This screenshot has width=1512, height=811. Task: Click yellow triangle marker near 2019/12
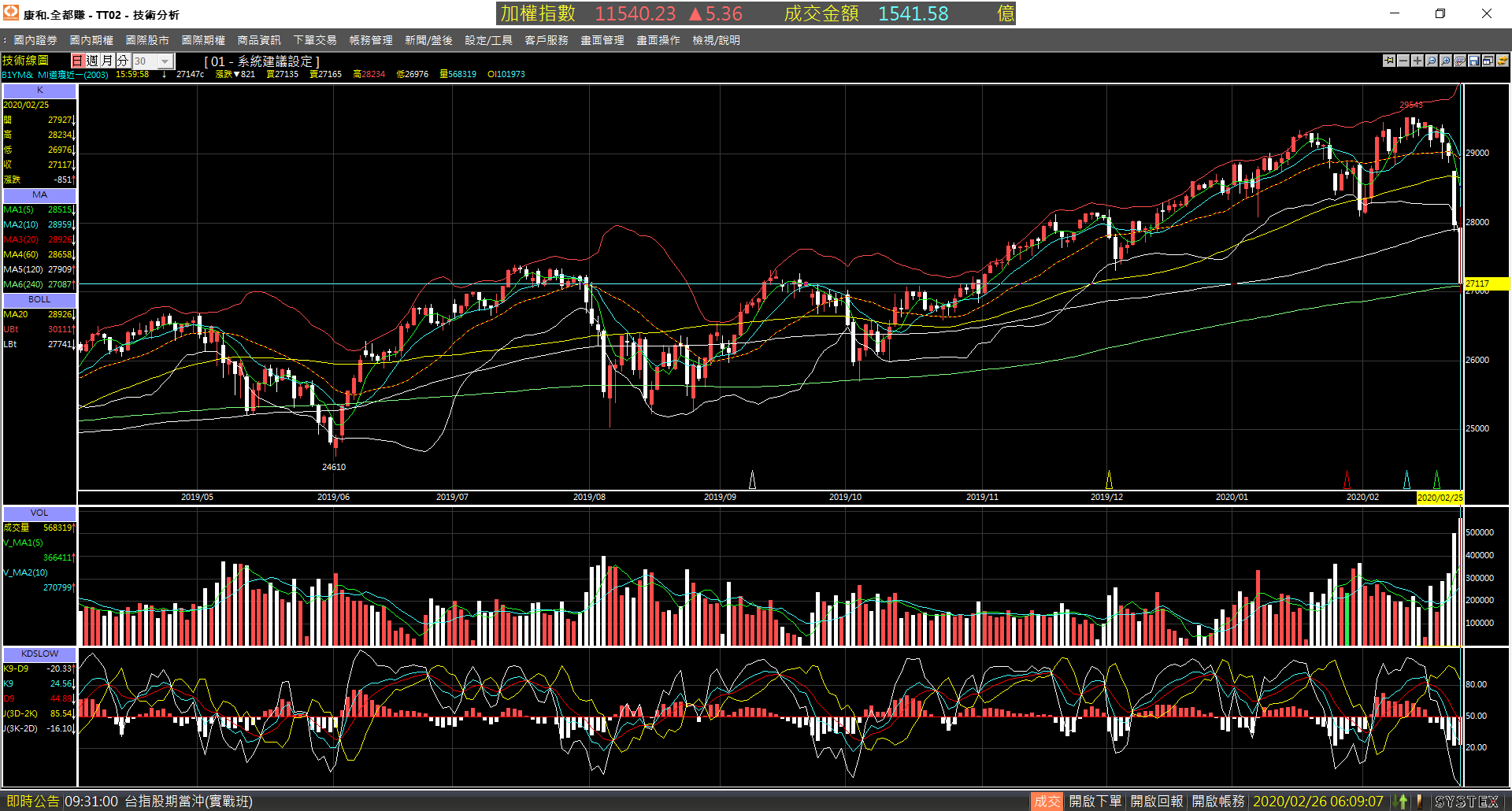pyautogui.click(x=1109, y=480)
